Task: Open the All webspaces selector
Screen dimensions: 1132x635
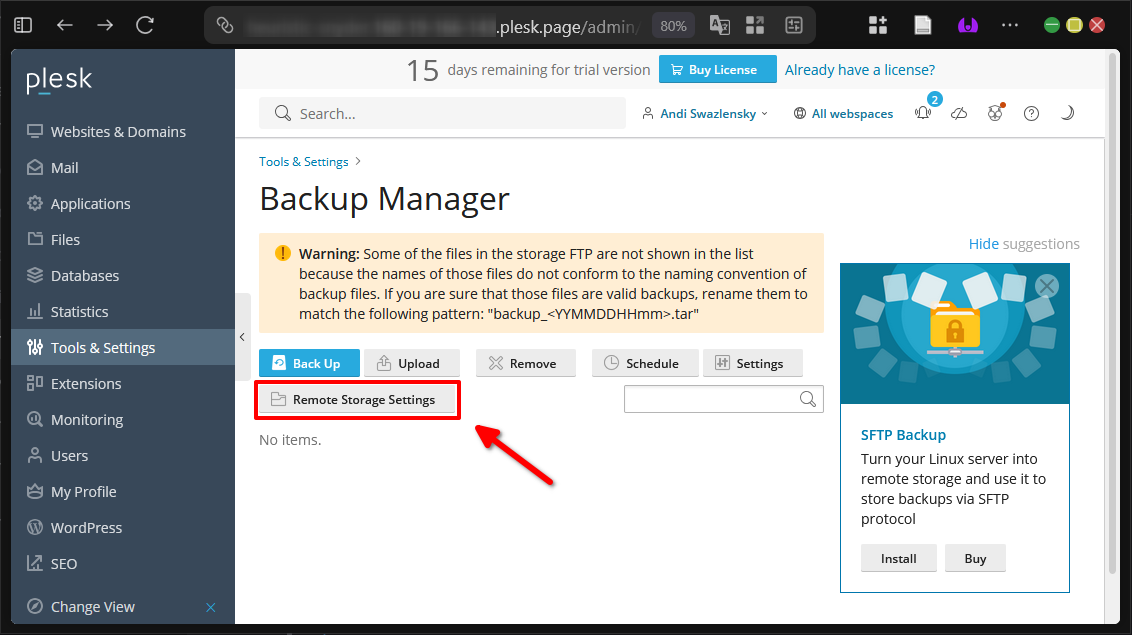Action: click(x=843, y=113)
